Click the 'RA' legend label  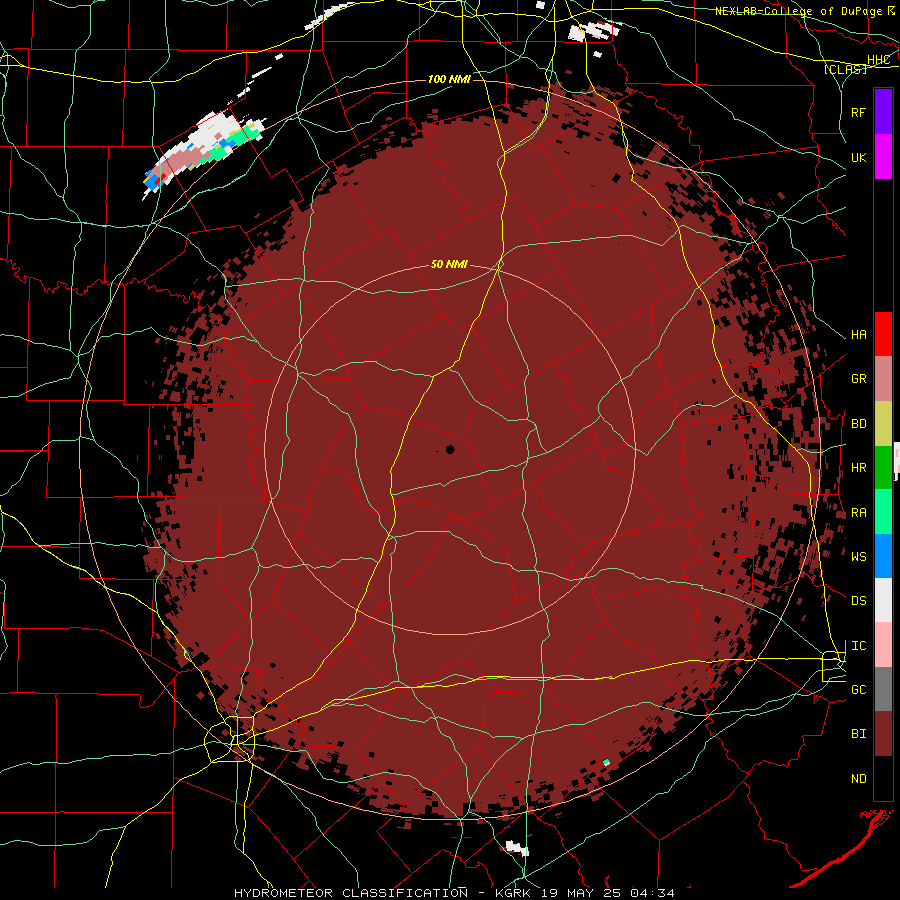(858, 512)
